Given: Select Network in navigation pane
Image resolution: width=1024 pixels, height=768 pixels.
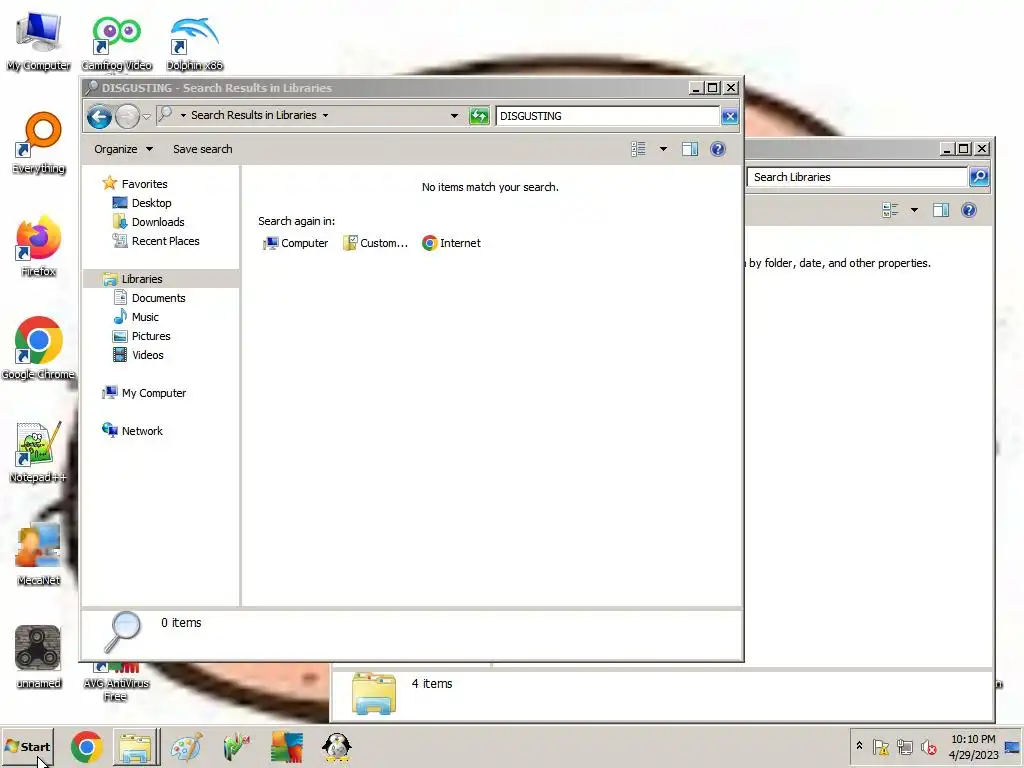Looking at the screenshot, I should point(142,431).
